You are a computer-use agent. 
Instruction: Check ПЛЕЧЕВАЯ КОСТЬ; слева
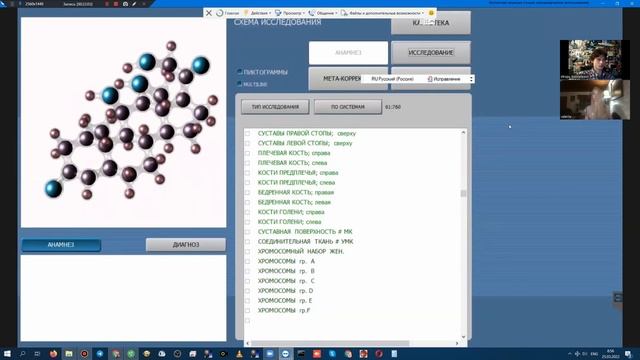click(x=247, y=163)
